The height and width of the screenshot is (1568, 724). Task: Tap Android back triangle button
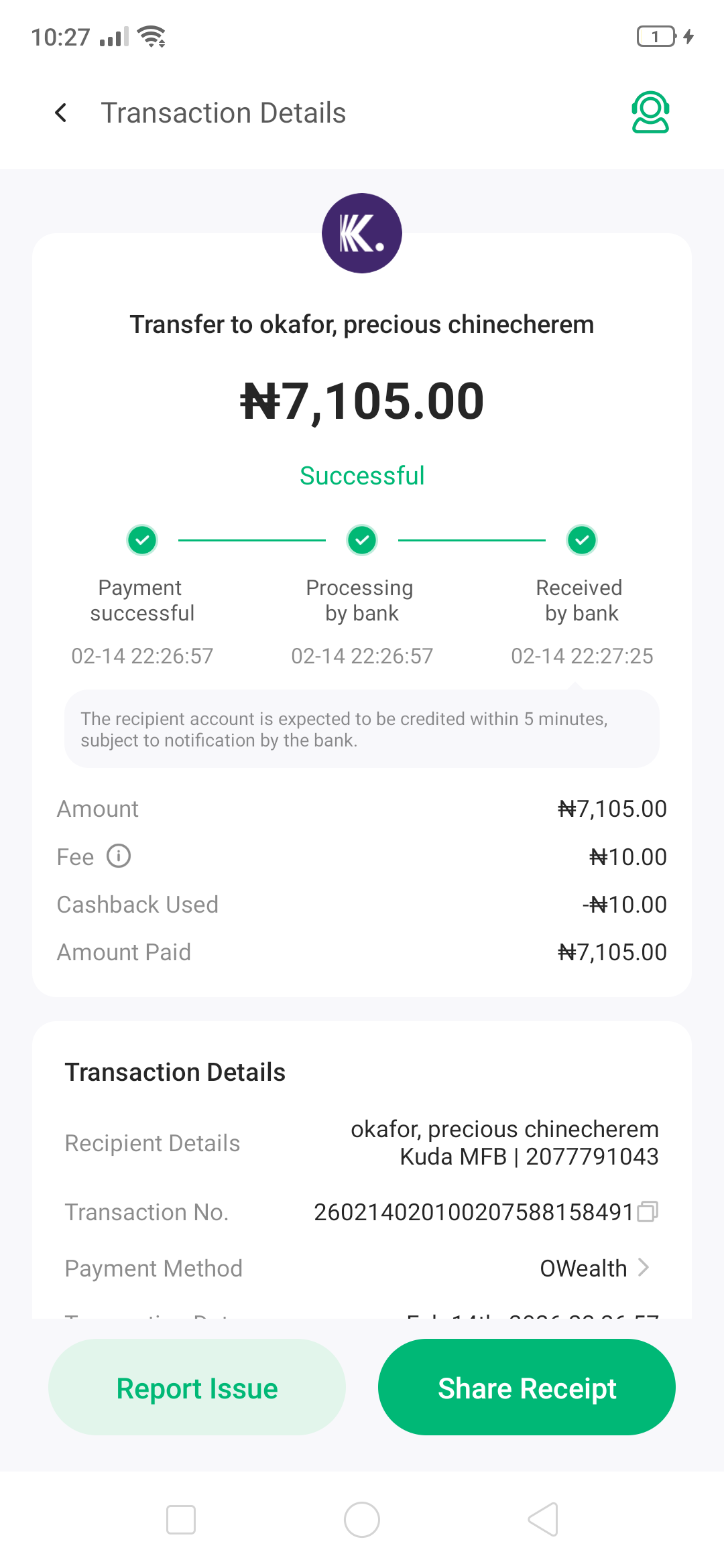tap(543, 1520)
